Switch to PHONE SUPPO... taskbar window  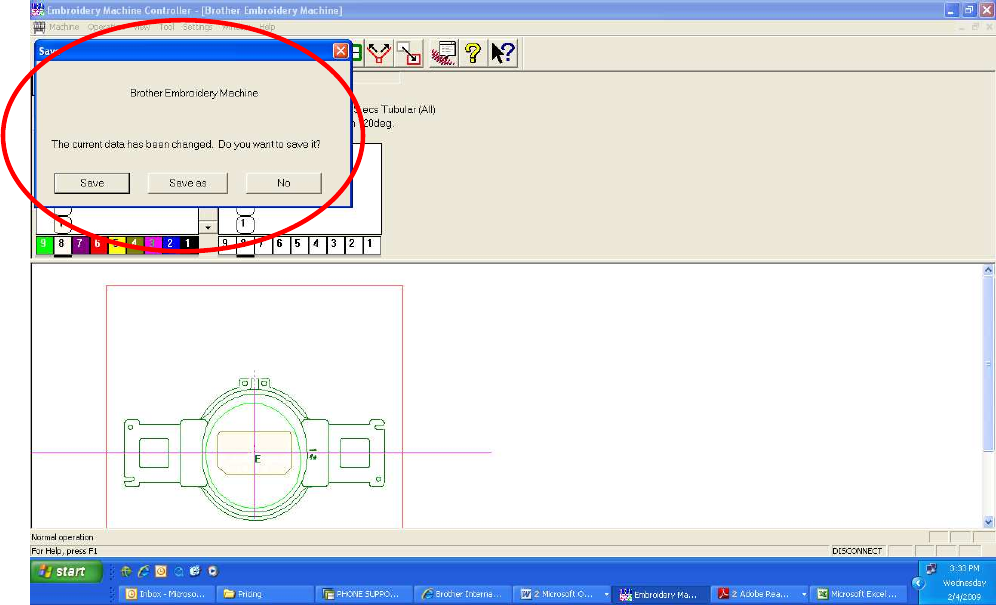tap(364, 594)
